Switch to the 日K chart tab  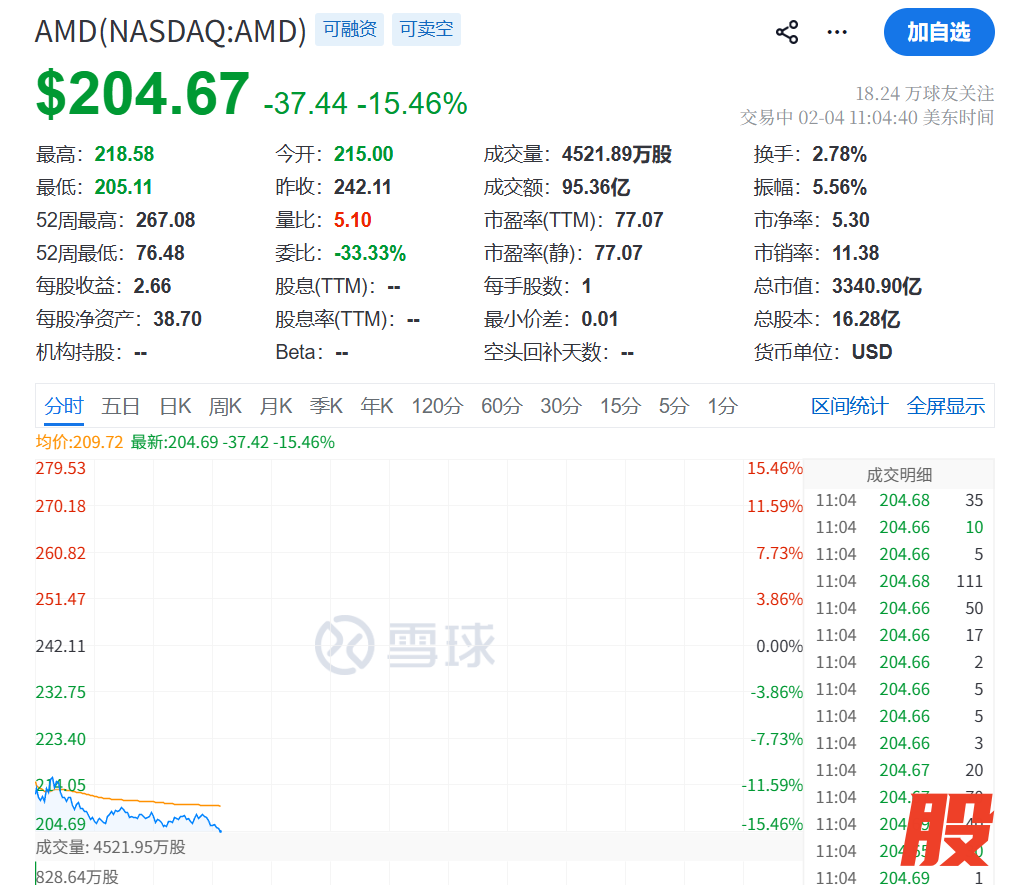click(x=175, y=406)
